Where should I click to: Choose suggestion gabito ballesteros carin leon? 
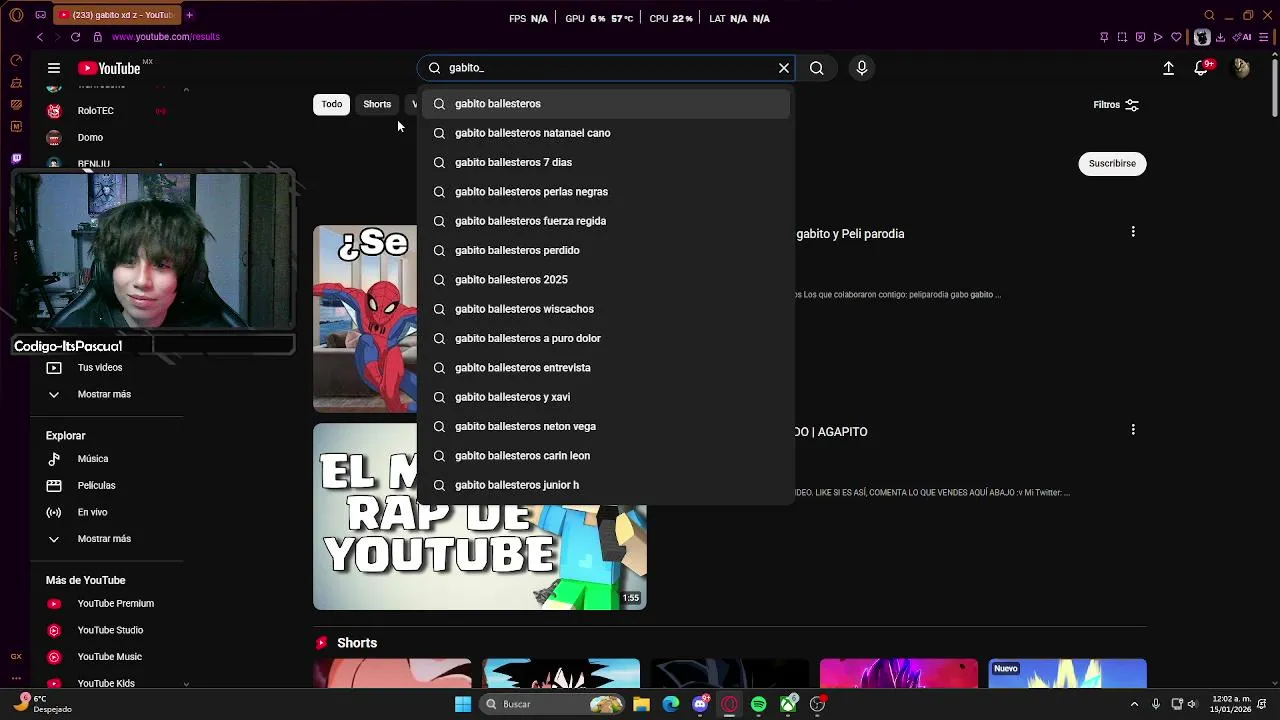point(606,456)
